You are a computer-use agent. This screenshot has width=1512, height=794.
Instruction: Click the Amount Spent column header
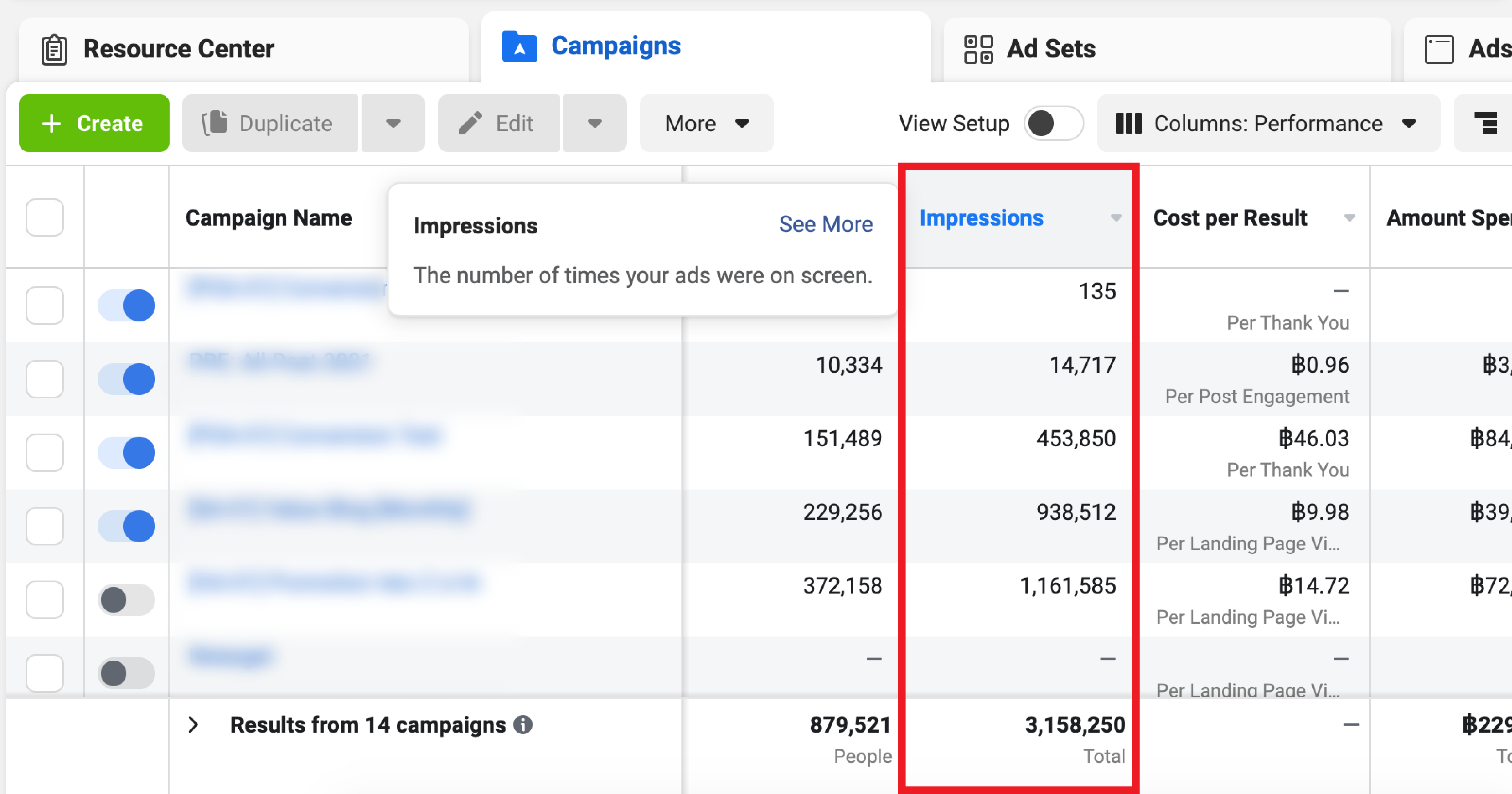[x=1449, y=218]
